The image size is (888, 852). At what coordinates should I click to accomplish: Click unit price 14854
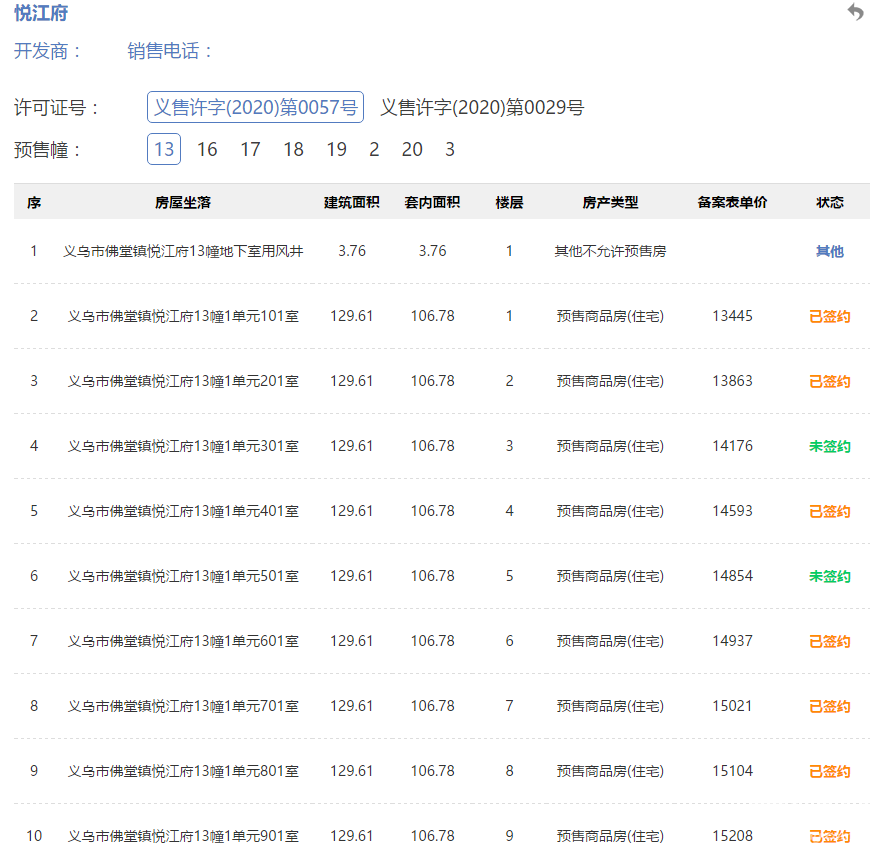(732, 576)
